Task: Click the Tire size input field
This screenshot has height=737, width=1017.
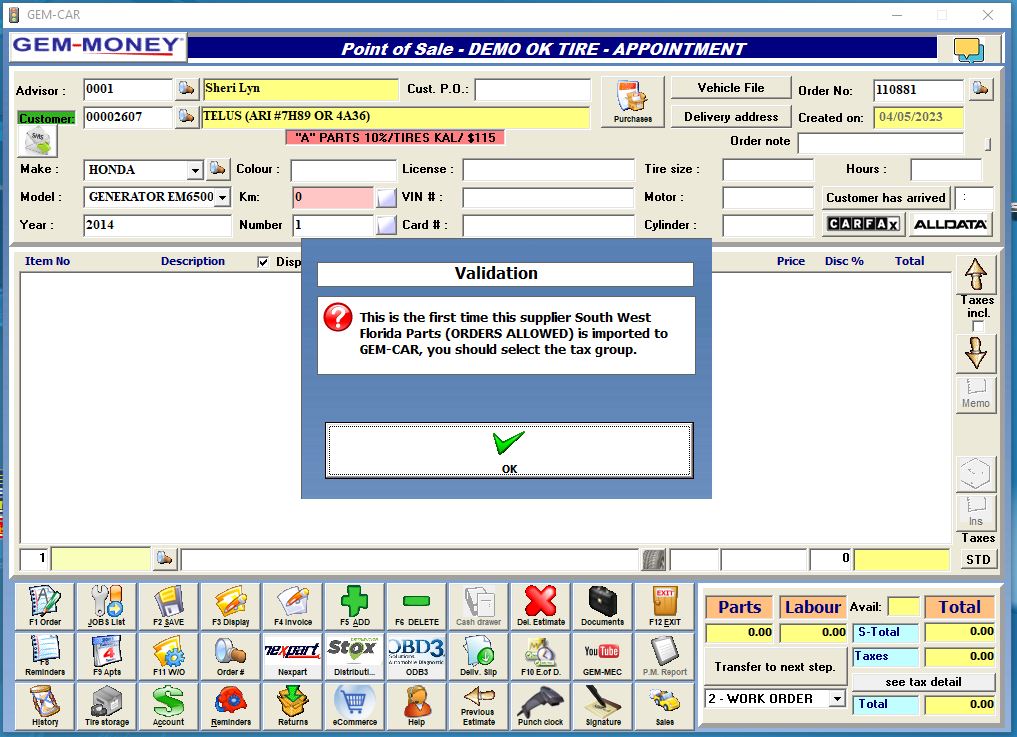Action: tap(768, 170)
